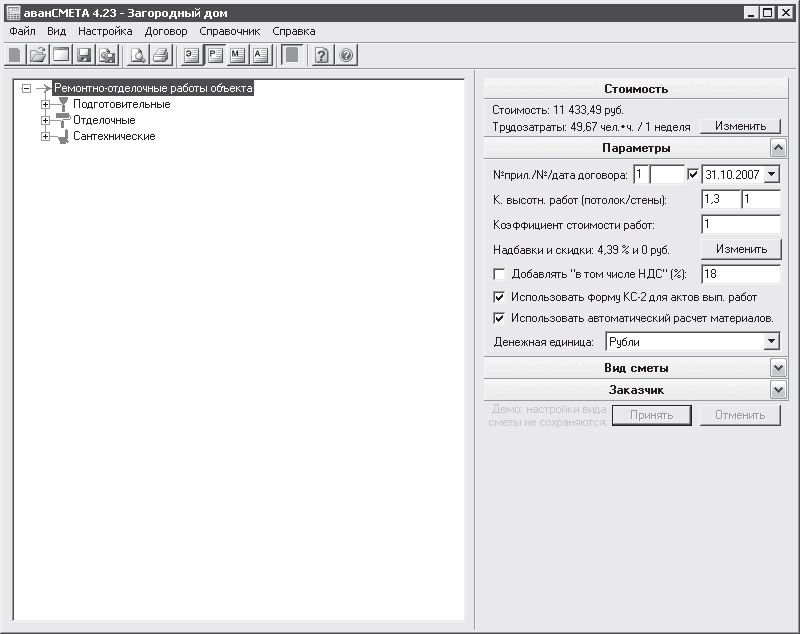
Task: Create a new estimate with the blank page icon
Action: click(15, 55)
